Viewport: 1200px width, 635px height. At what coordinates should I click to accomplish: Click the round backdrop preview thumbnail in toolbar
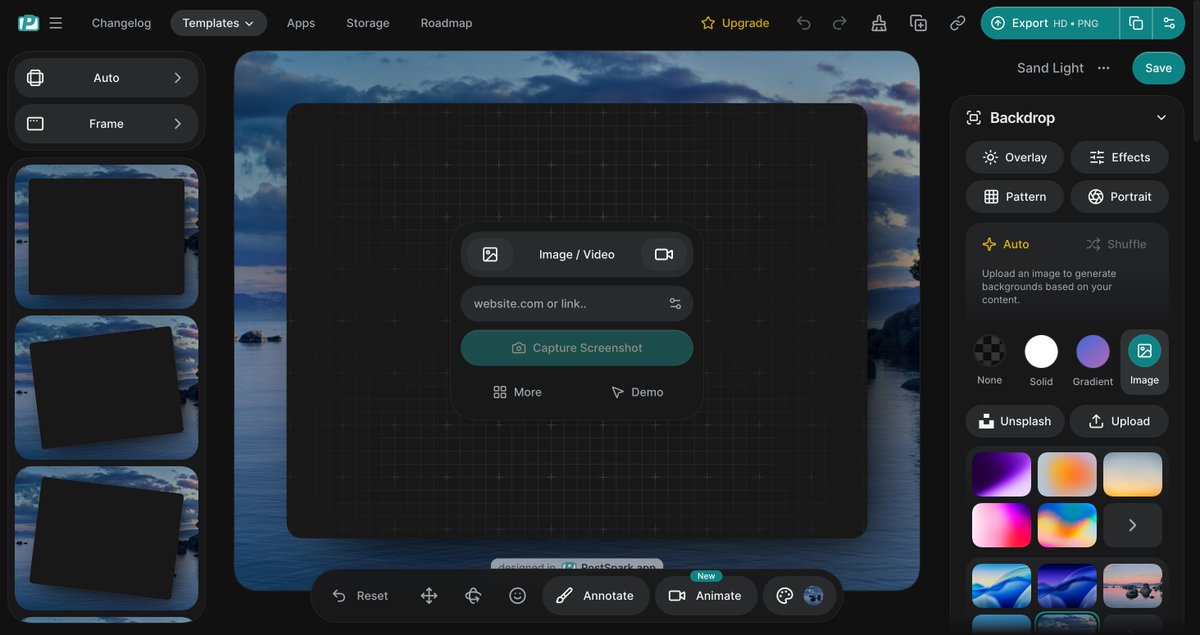814,596
